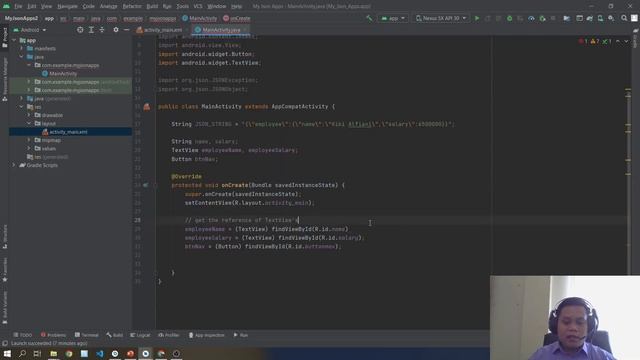The width and height of the screenshot is (640, 360).
Task: Open the Terminal tool window
Action: point(87,335)
